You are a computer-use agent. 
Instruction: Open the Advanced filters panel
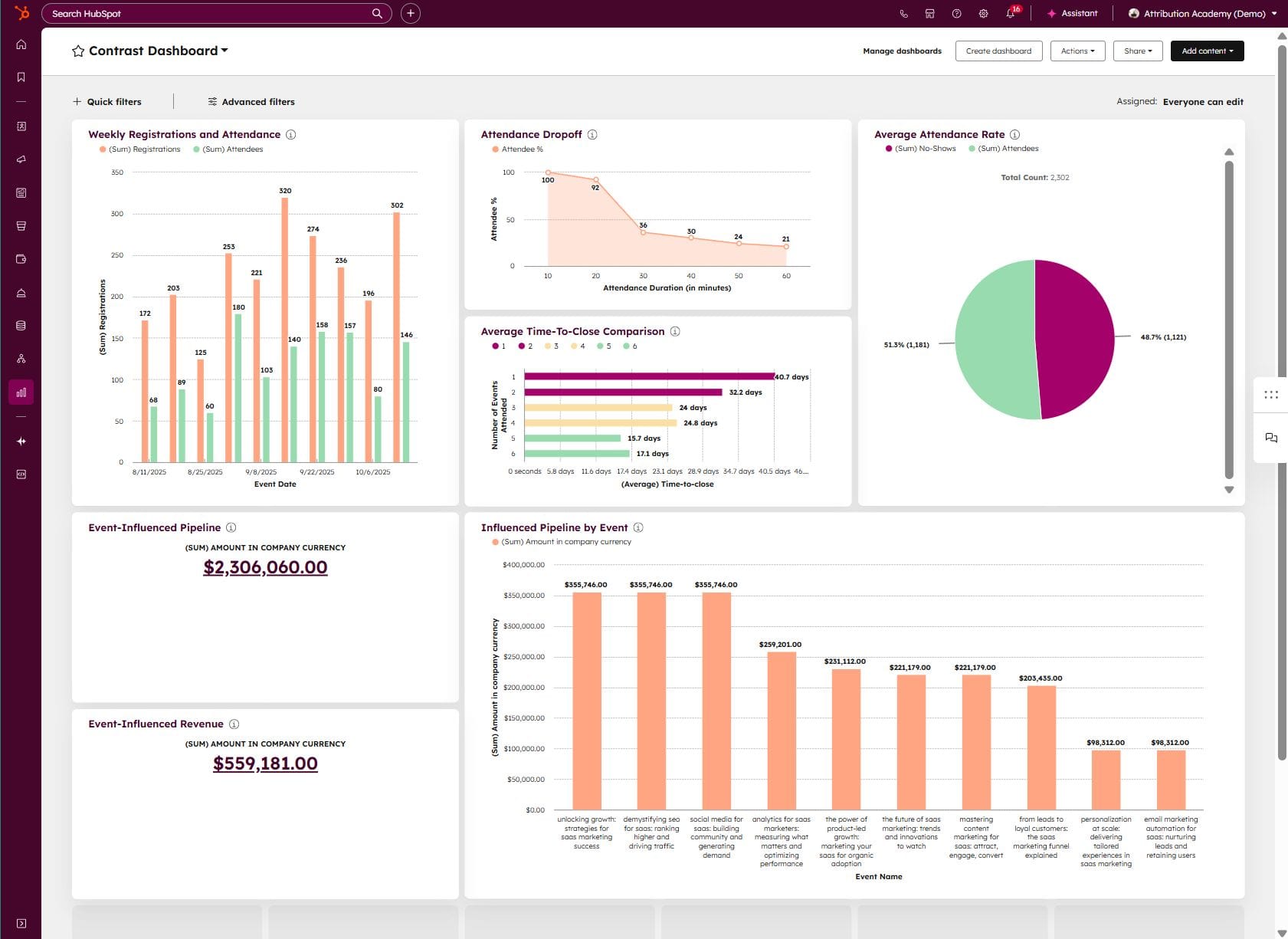pyautogui.click(x=250, y=101)
